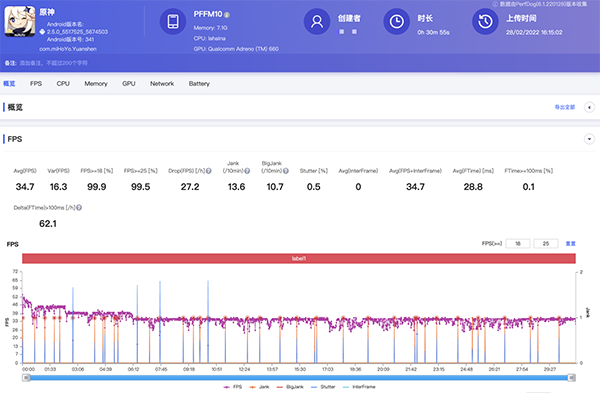Click the device phone icon
This screenshot has height=393, width=600.
[173, 21]
